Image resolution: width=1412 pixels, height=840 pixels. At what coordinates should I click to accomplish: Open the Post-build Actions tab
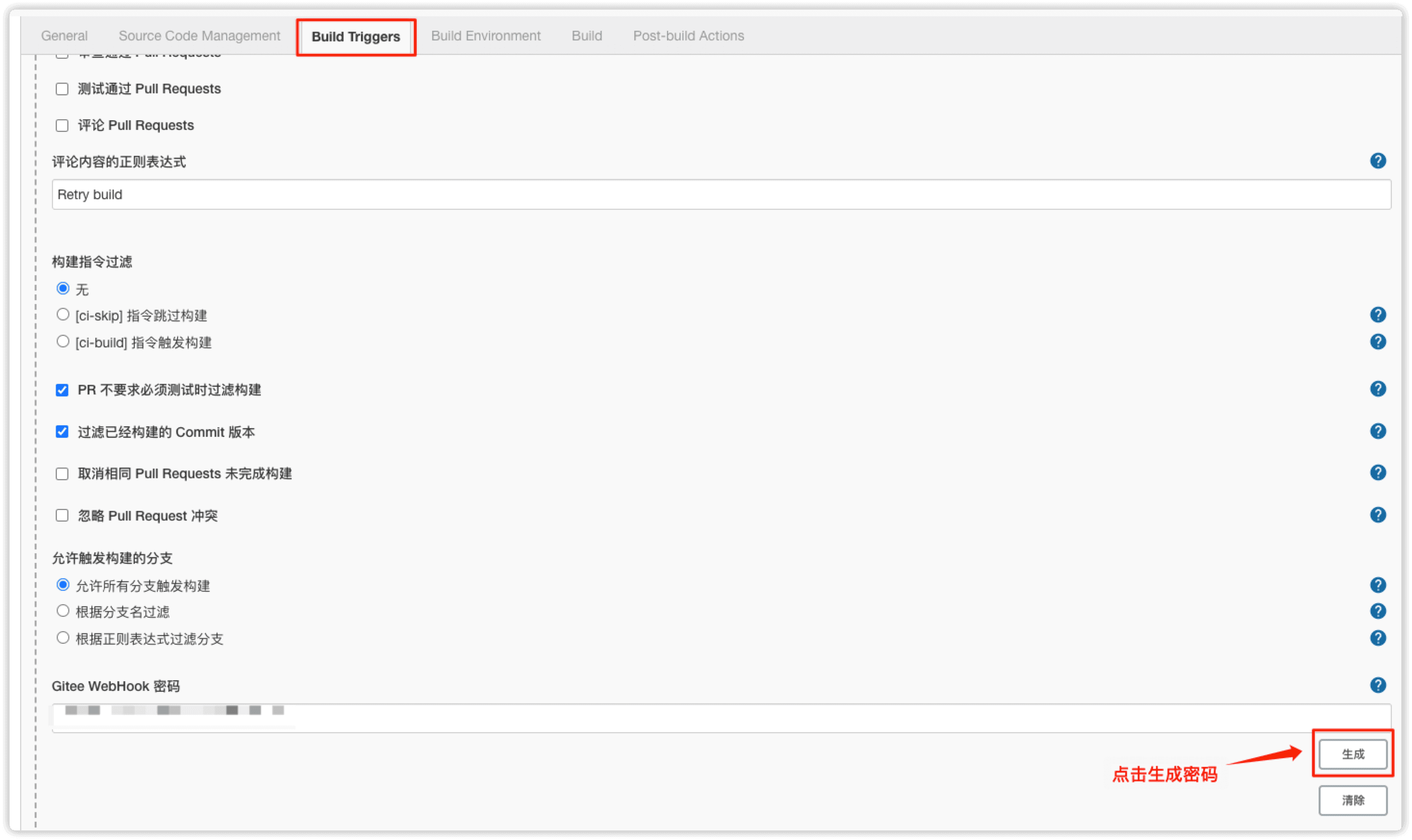click(688, 36)
